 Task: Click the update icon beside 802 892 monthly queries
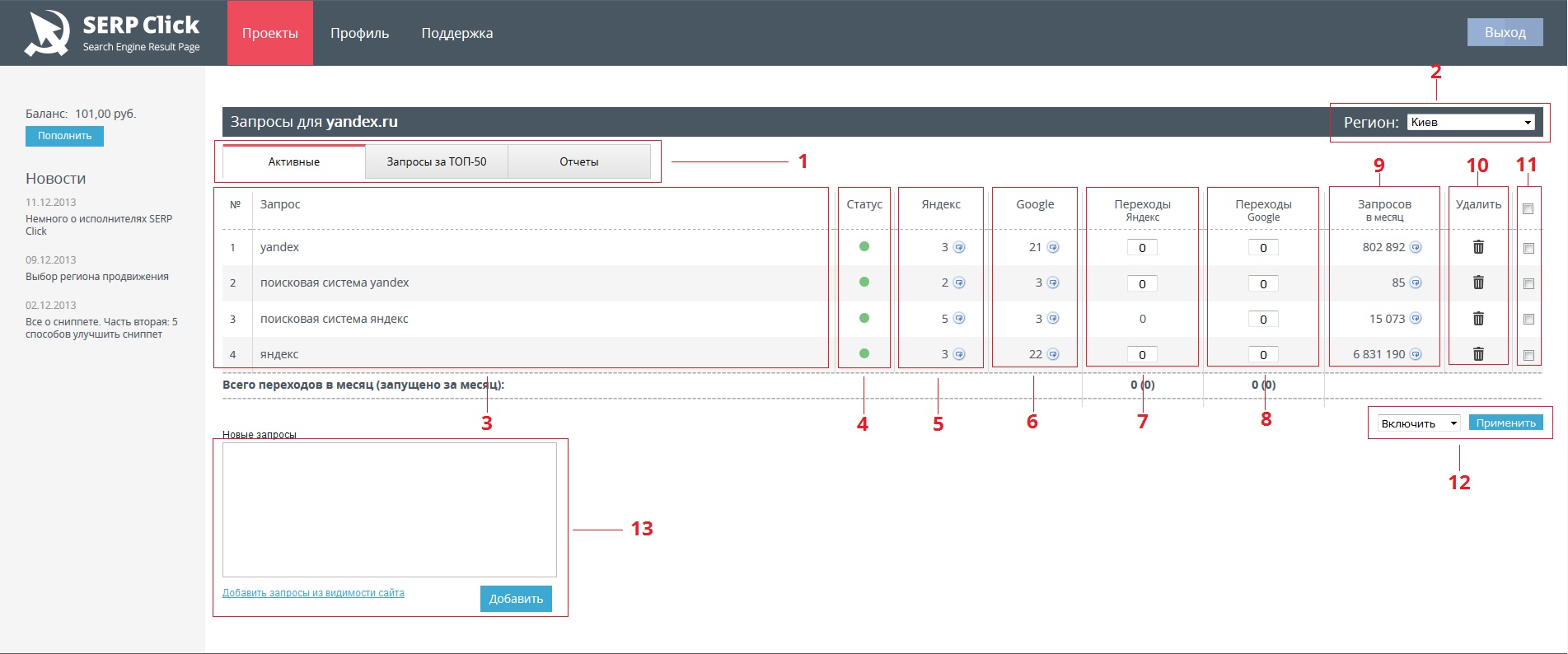pyautogui.click(x=1416, y=247)
